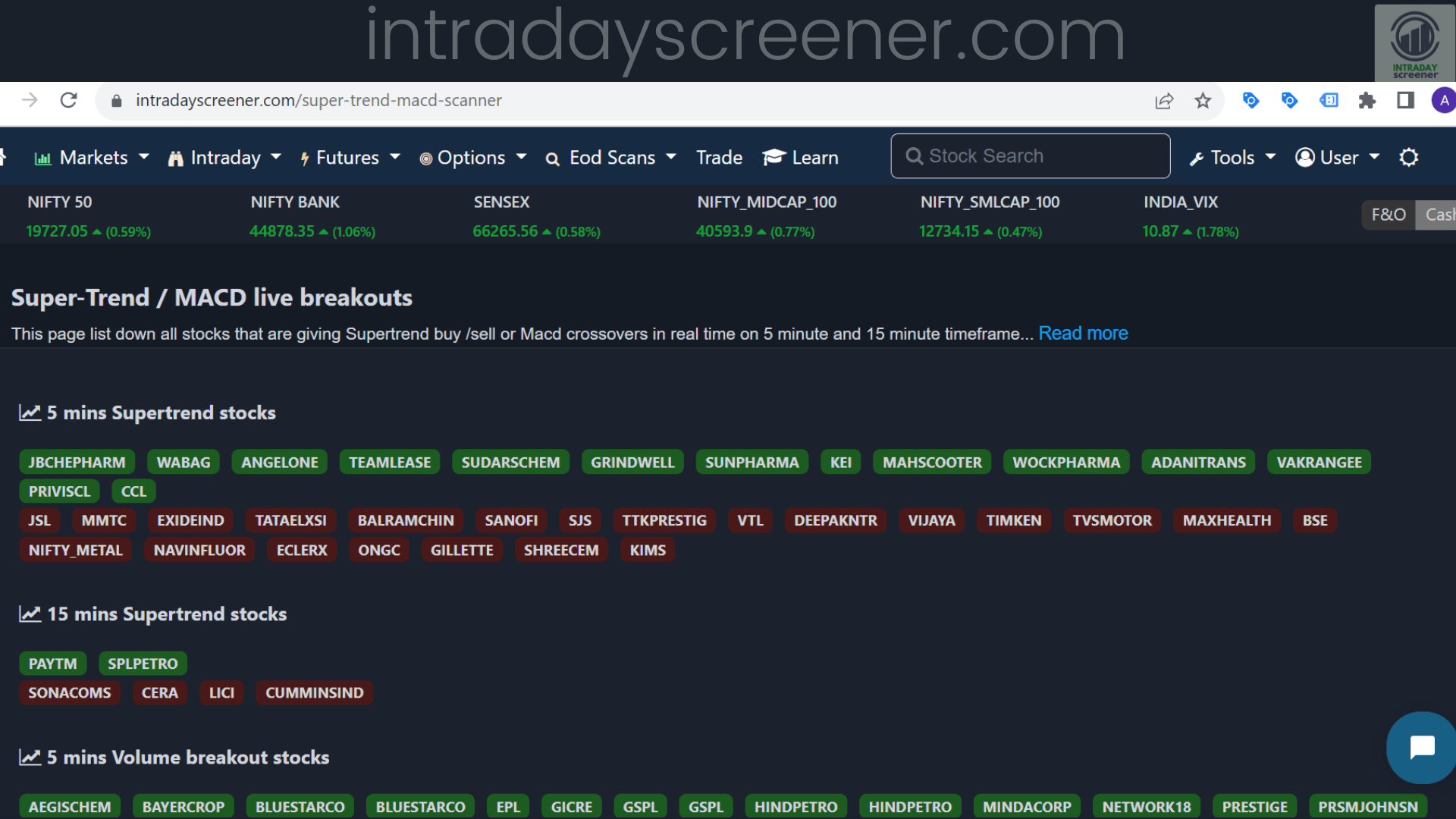Open the Tools wrench icon

pos(1197,157)
